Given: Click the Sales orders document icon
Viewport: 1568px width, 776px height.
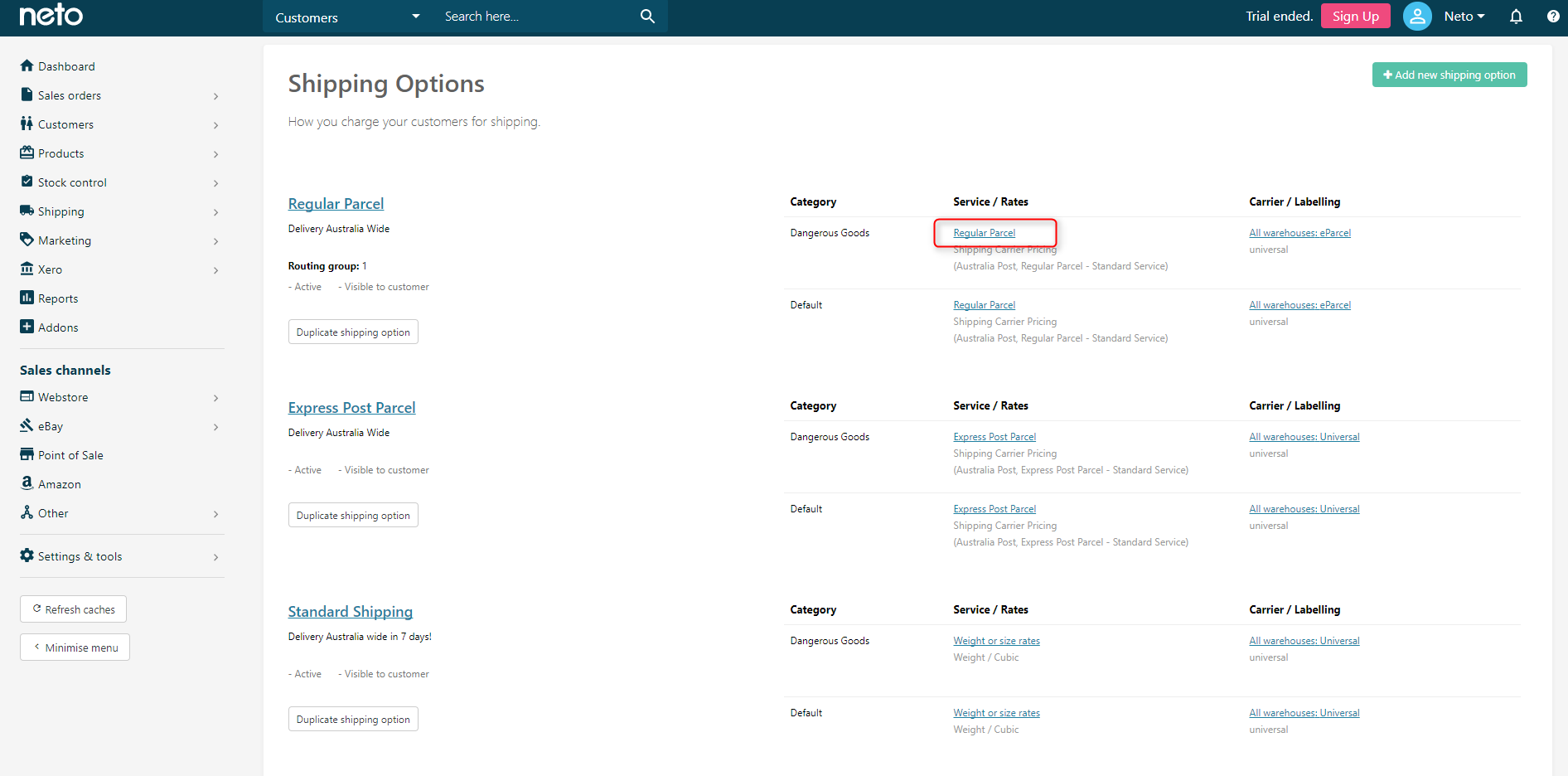Looking at the screenshot, I should point(27,95).
